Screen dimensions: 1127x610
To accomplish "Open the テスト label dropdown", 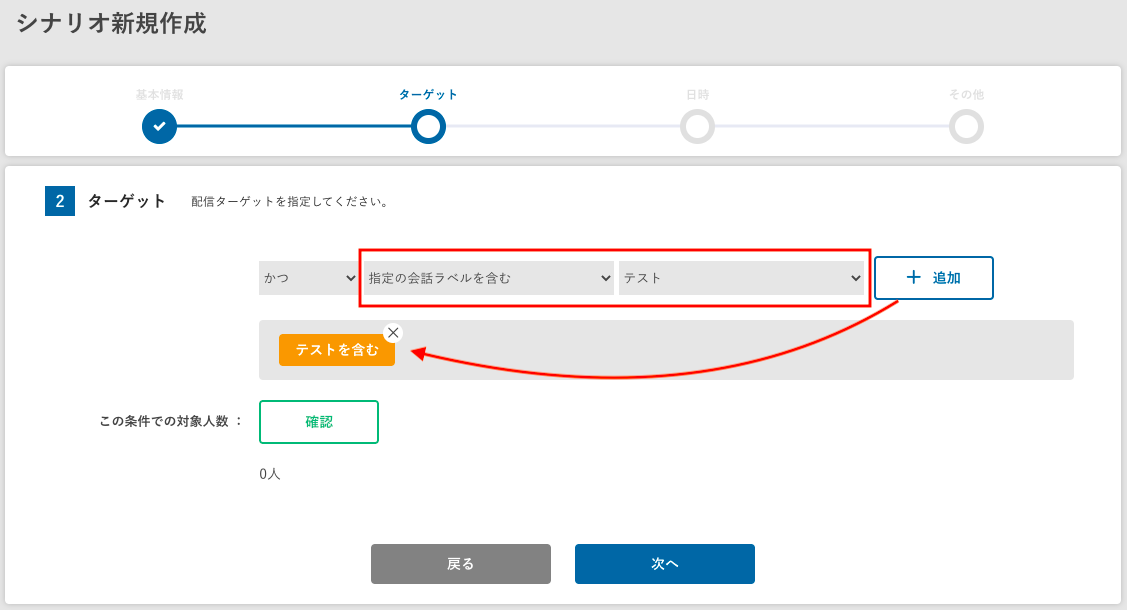I will (741, 278).
